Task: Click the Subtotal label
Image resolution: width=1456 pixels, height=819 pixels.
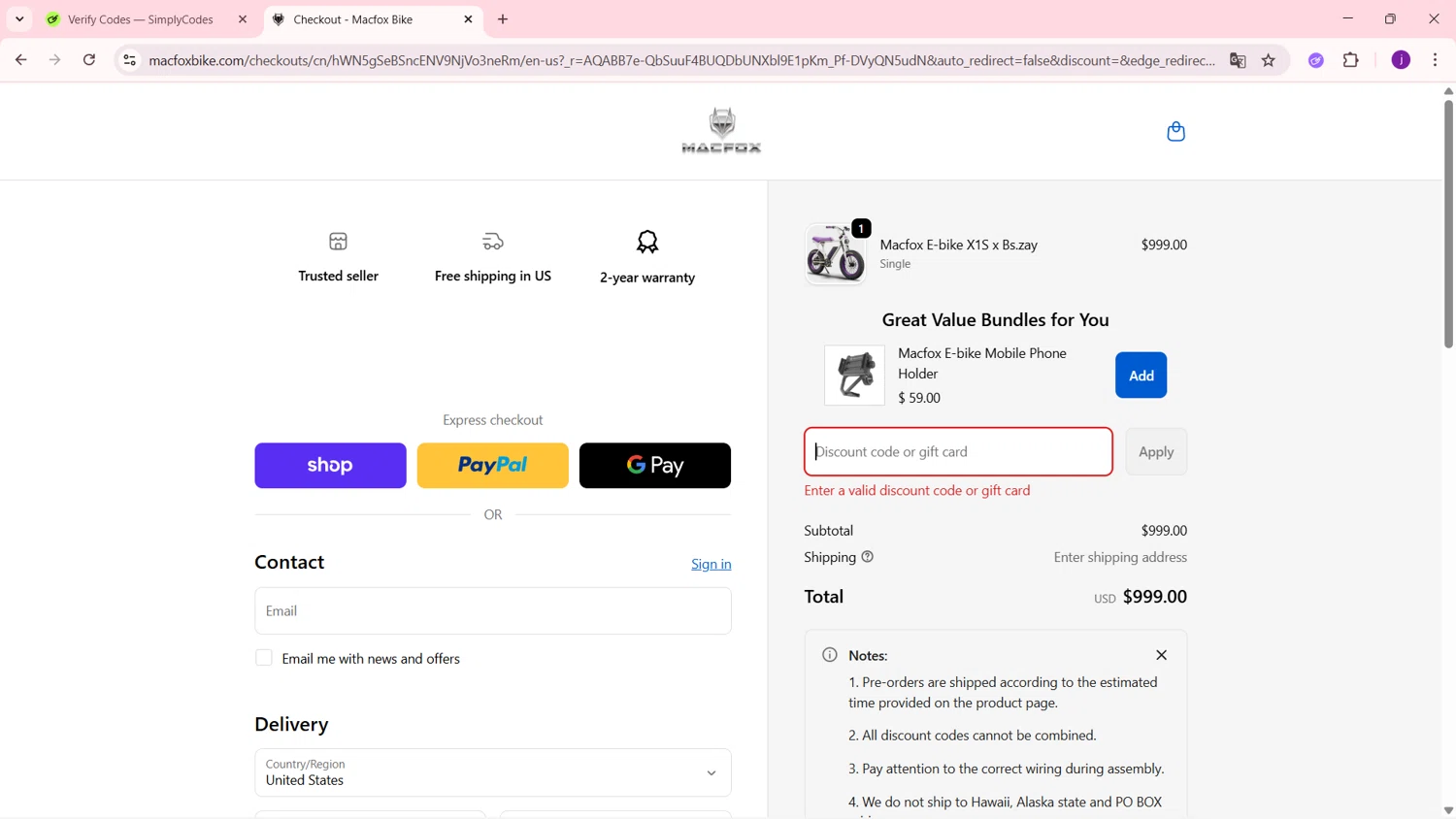Action: pyautogui.click(x=829, y=531)
